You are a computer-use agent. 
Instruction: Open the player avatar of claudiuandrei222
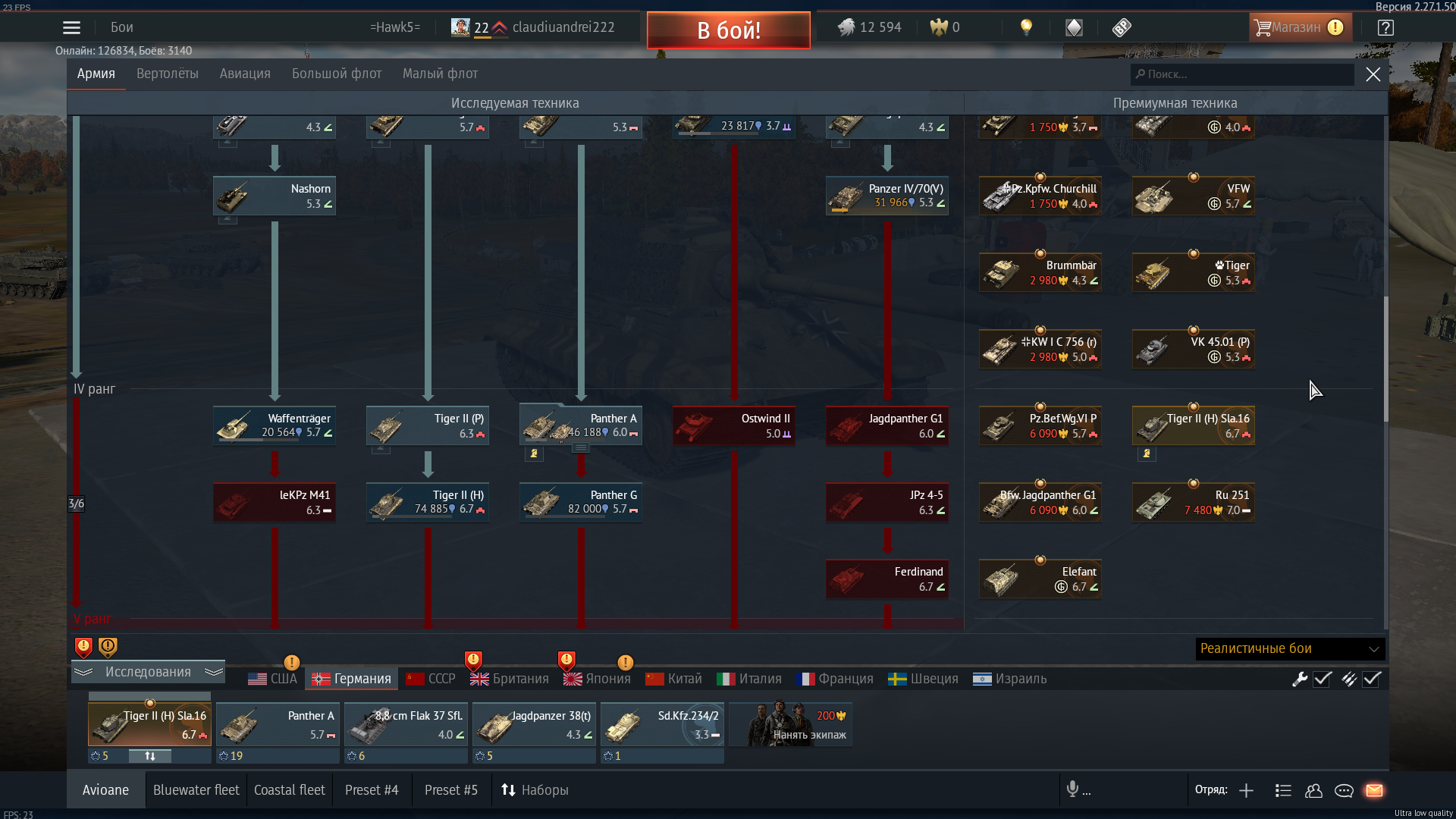click(460, 27)
